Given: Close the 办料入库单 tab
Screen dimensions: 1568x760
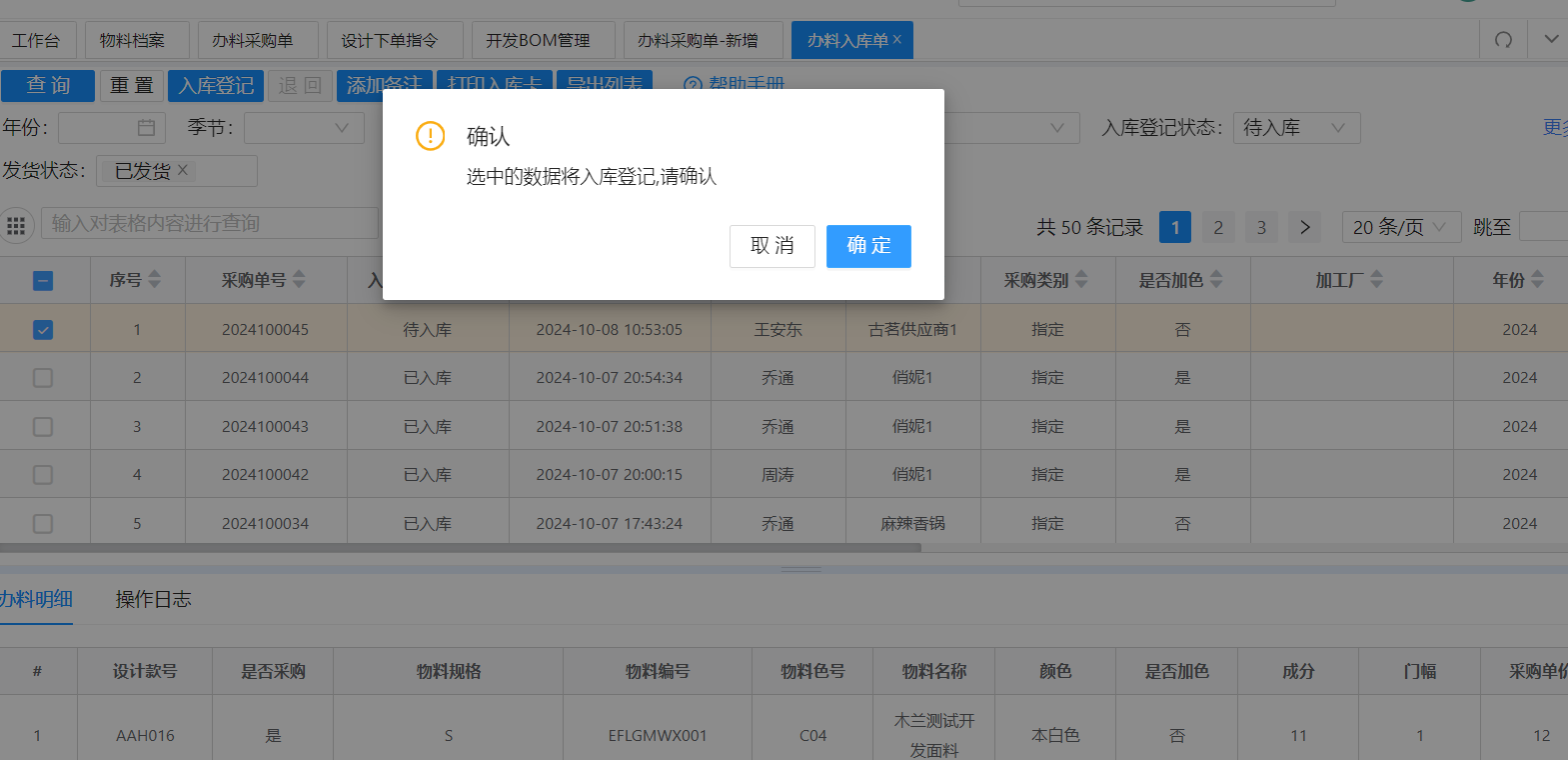Looking at the screenshot, I should (897, 40).
